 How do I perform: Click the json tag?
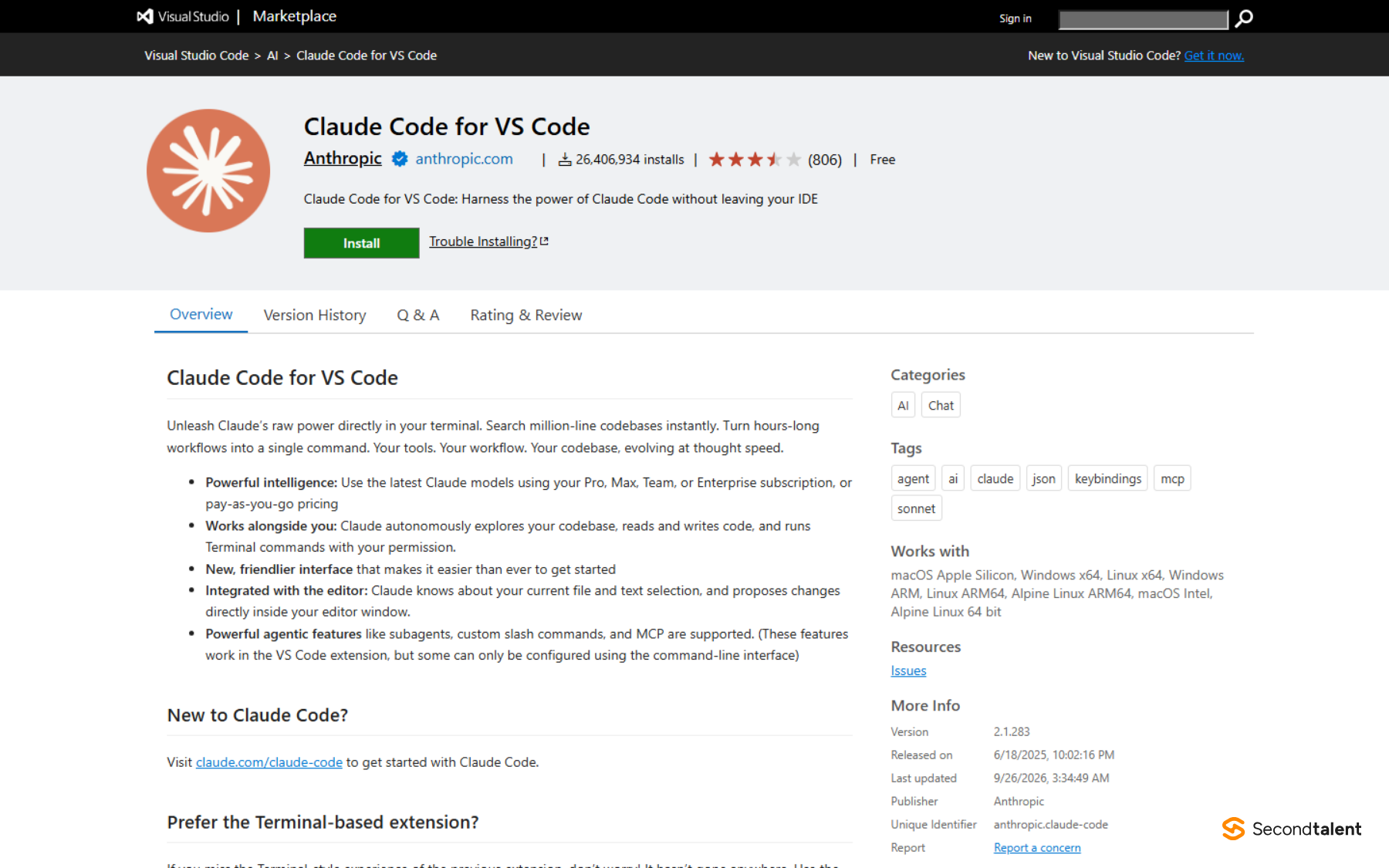point(1044,478)
